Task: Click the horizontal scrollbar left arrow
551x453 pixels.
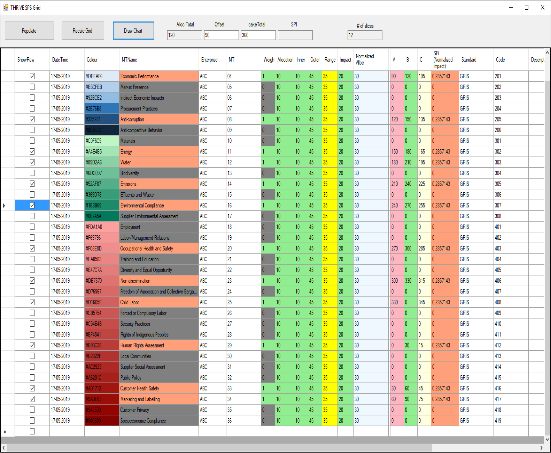Action: coord(4,447)
